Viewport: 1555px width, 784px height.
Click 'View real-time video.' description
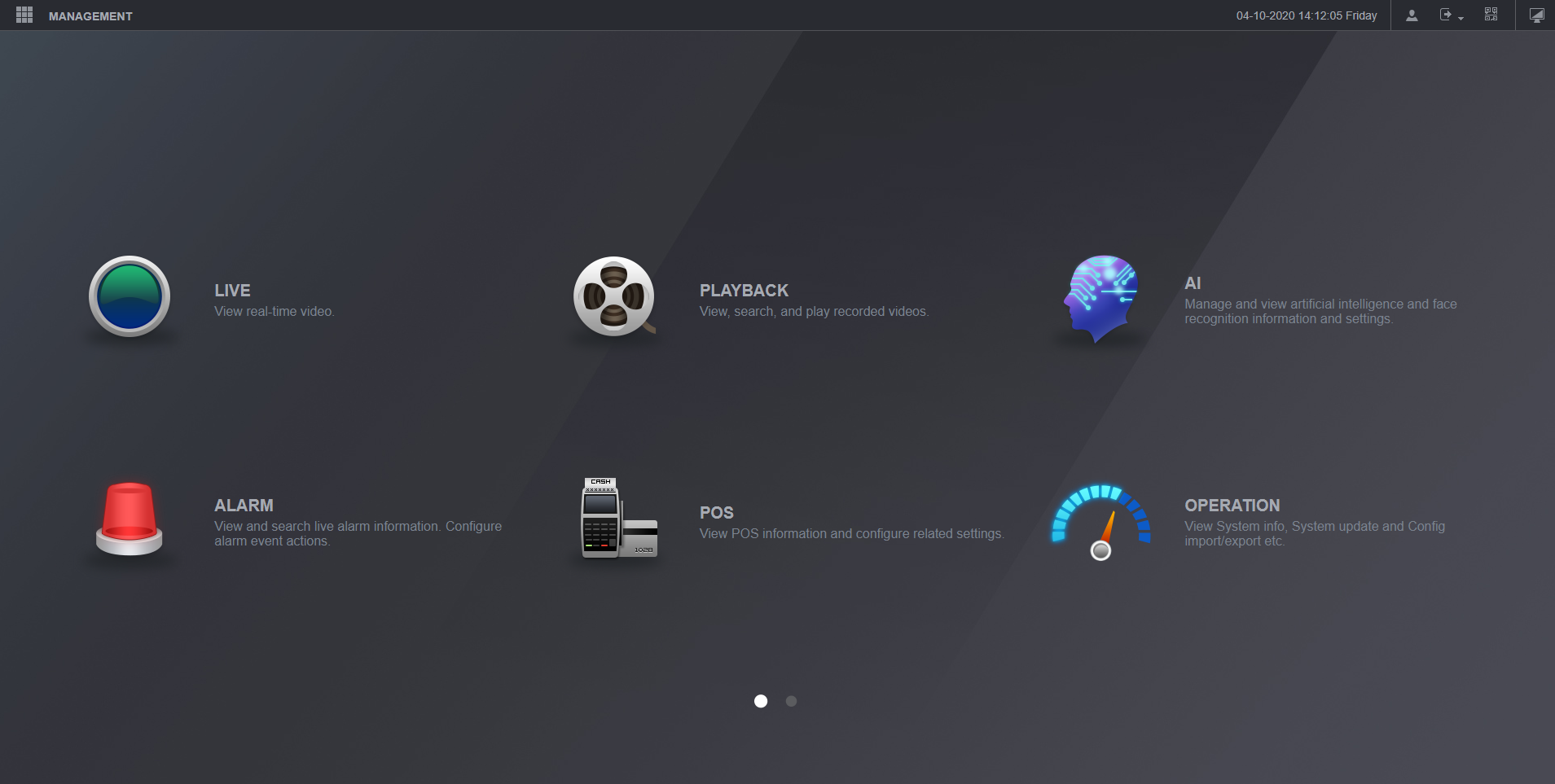coord(275,312)
